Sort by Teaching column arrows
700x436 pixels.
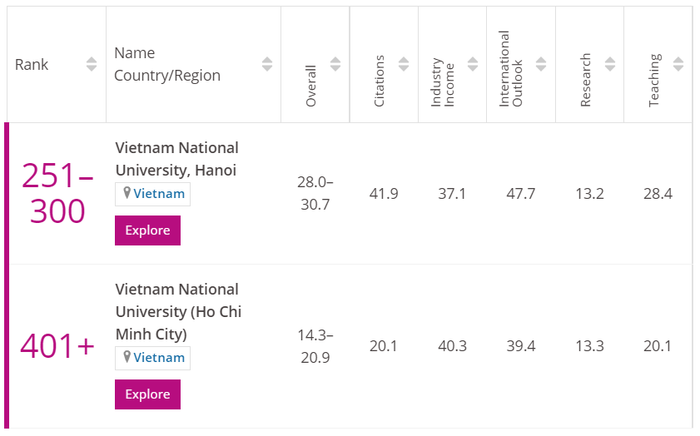pyautogui.click(x=677, y=64)
